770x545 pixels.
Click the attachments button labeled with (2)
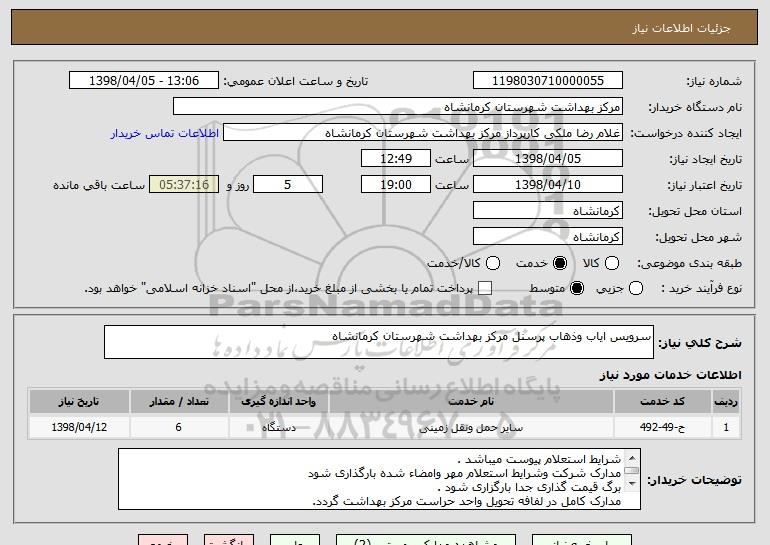[426, 540]
